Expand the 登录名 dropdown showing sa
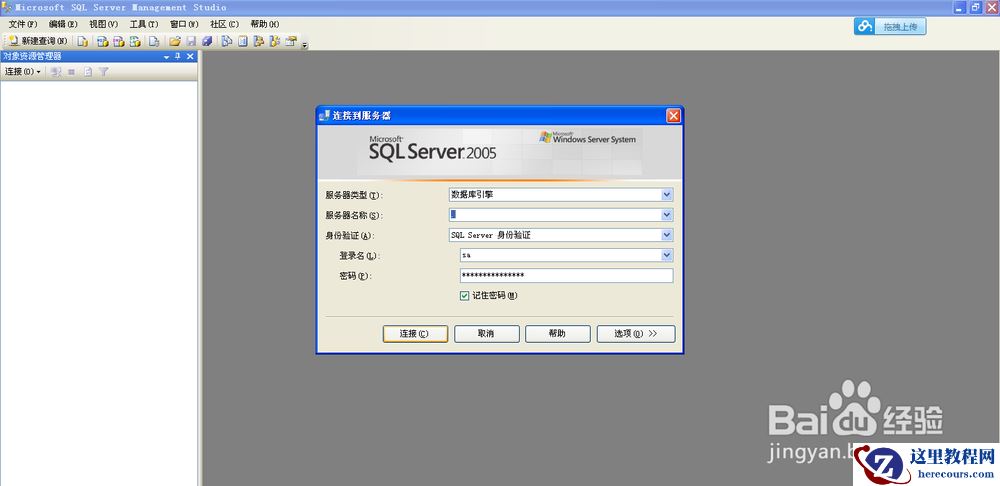 (666, 256)
